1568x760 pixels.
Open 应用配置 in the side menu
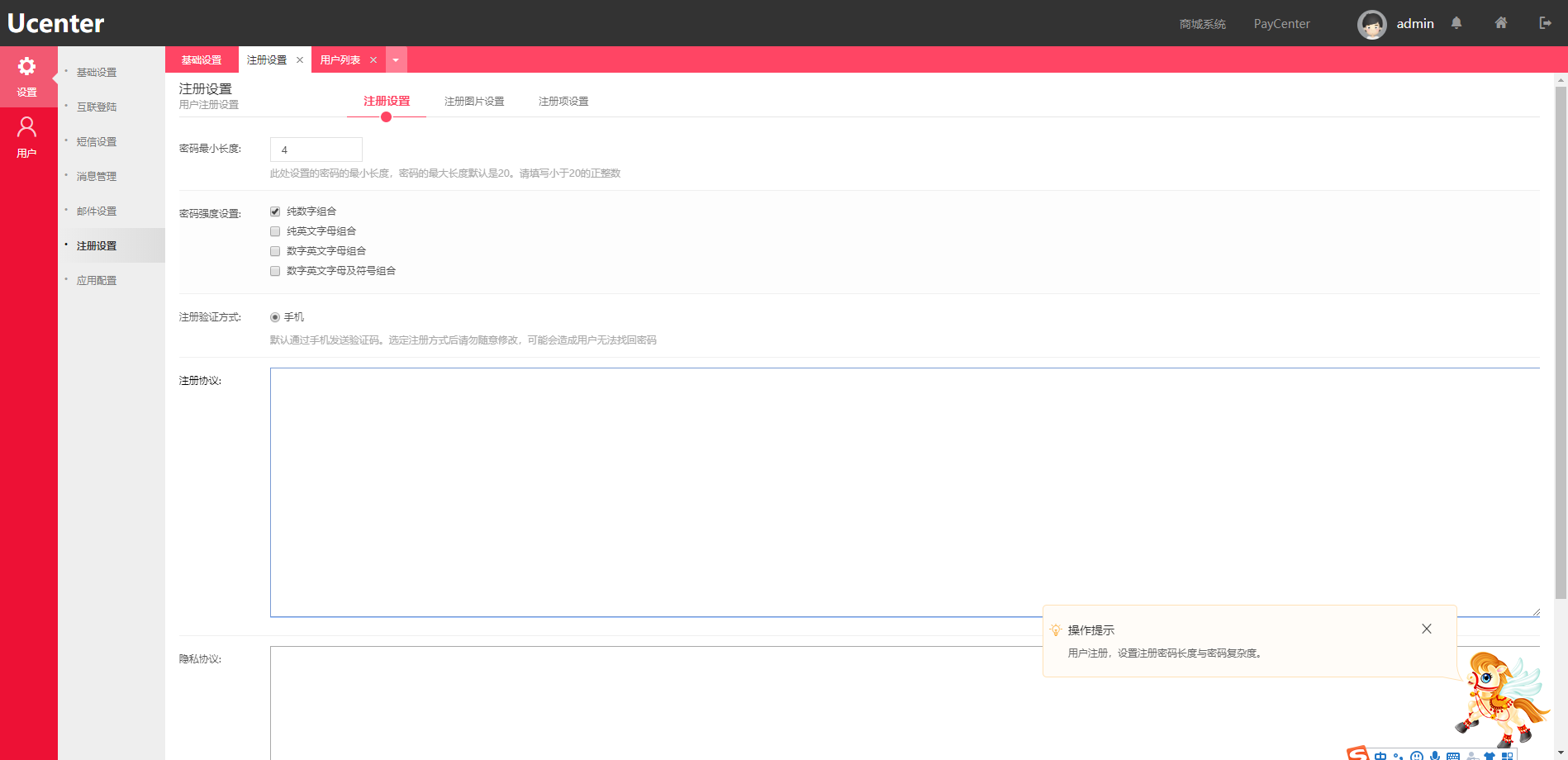[97, 281]
